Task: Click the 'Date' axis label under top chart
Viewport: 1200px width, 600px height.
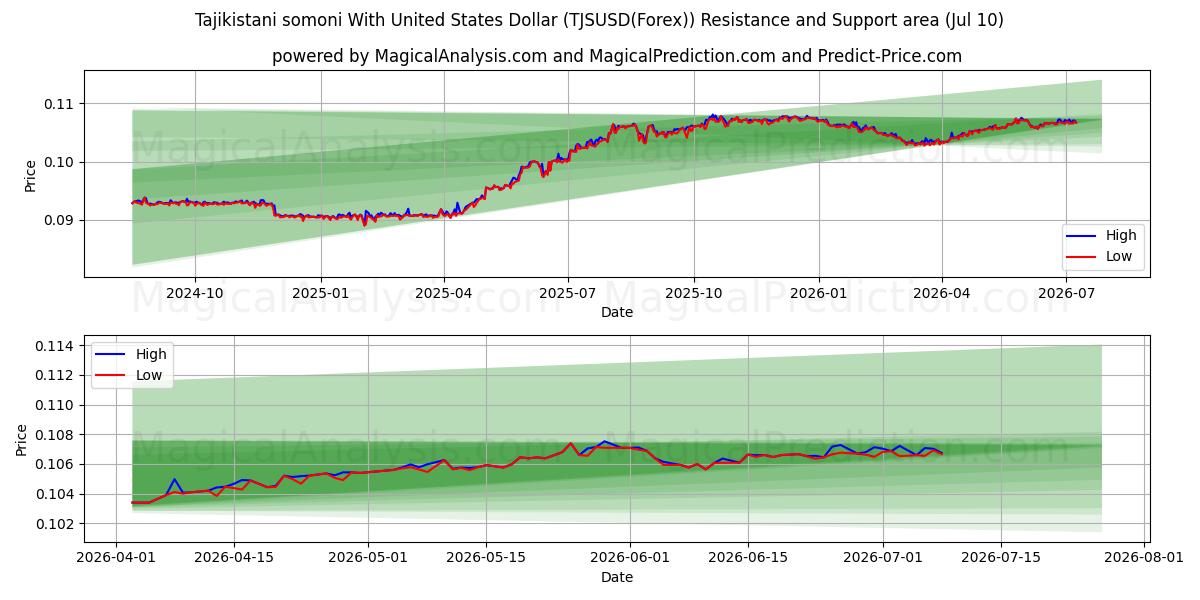Action: coord(617,313)
